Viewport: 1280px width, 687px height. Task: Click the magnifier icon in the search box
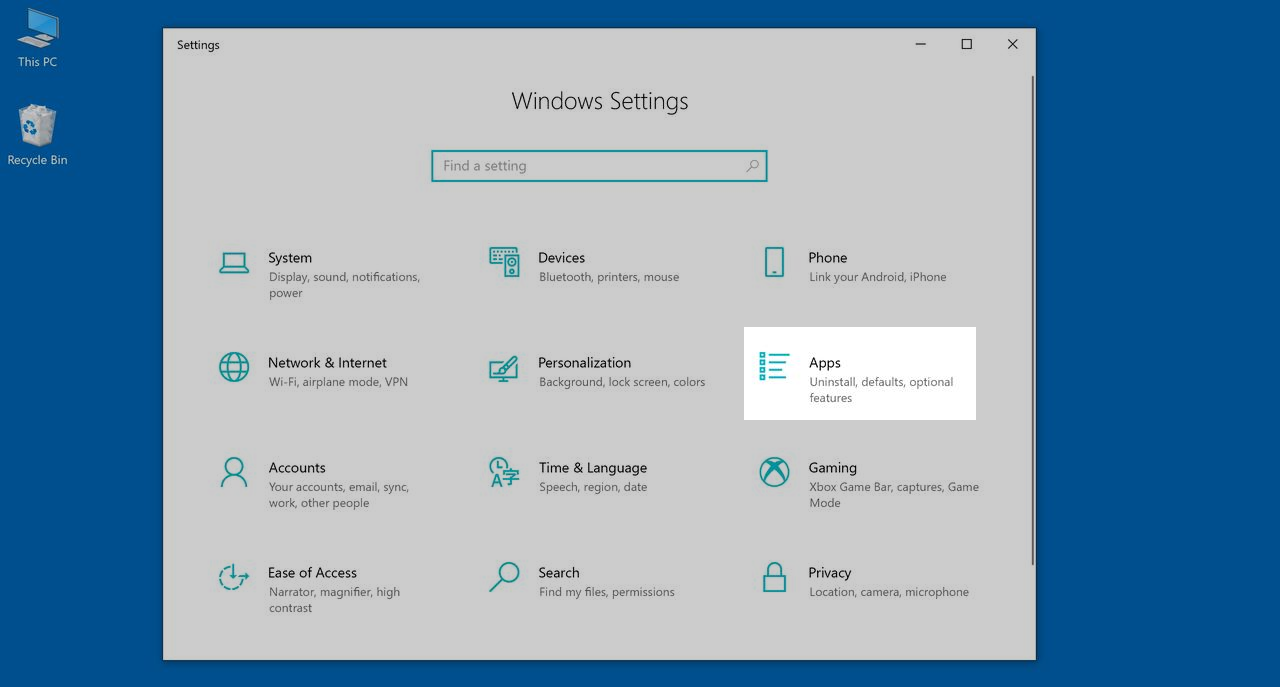coord(753,166)
